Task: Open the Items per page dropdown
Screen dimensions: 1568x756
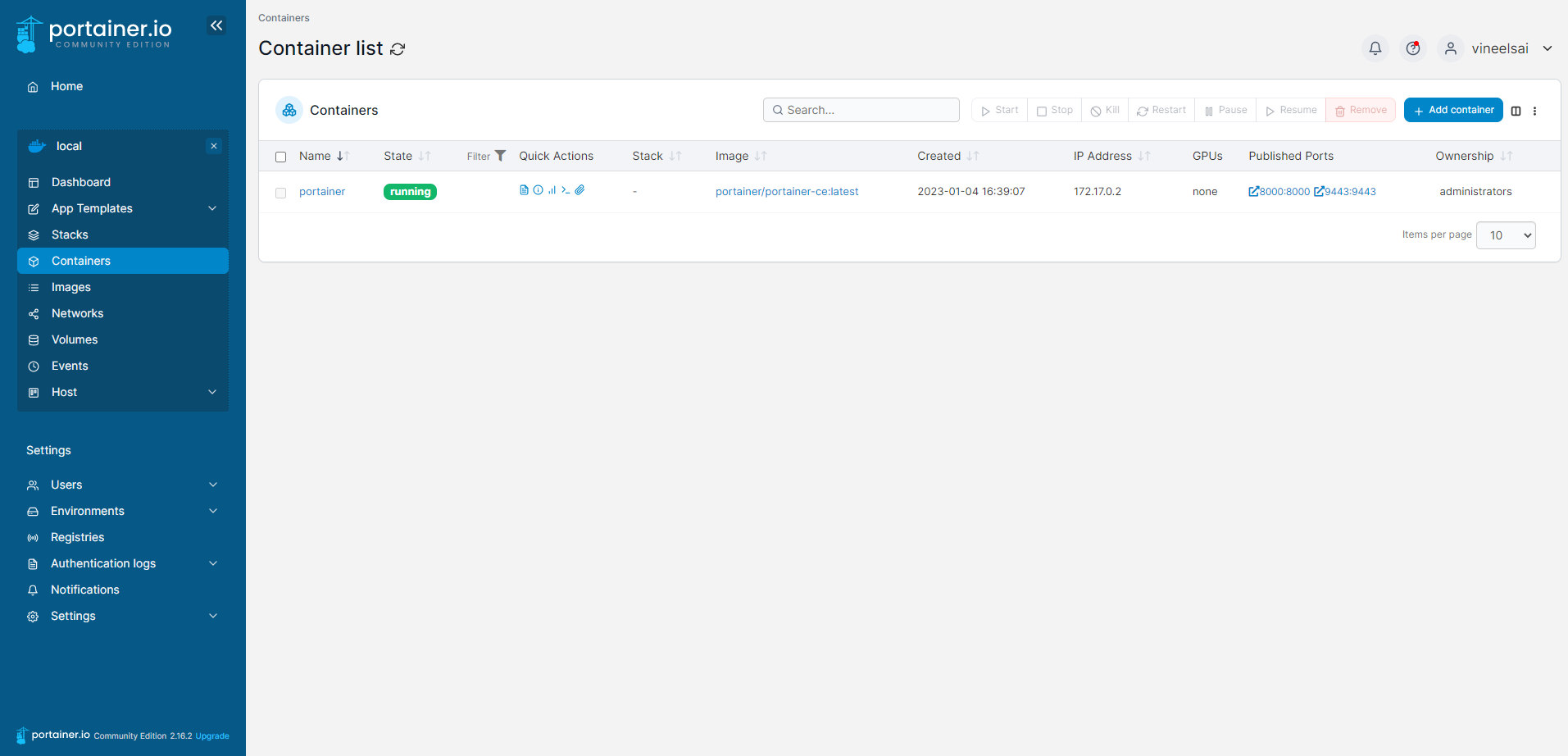Action: [x=1505, y=235]
